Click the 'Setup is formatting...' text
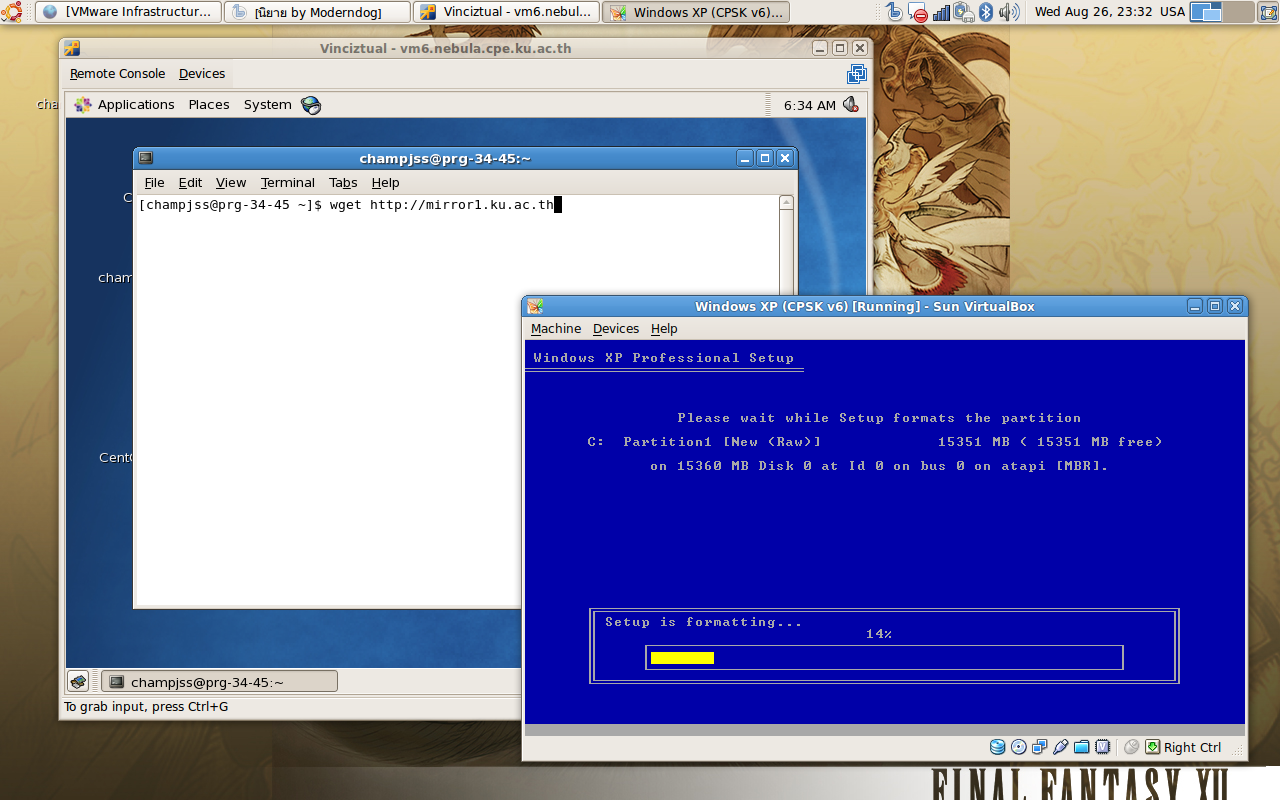The height and width of the screenshot is (800, 1280). [704, 622]
